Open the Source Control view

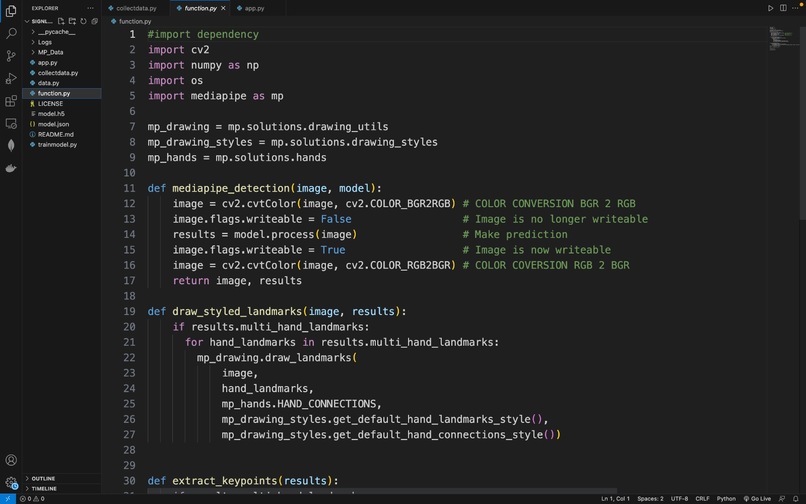(x=11, y=56)
